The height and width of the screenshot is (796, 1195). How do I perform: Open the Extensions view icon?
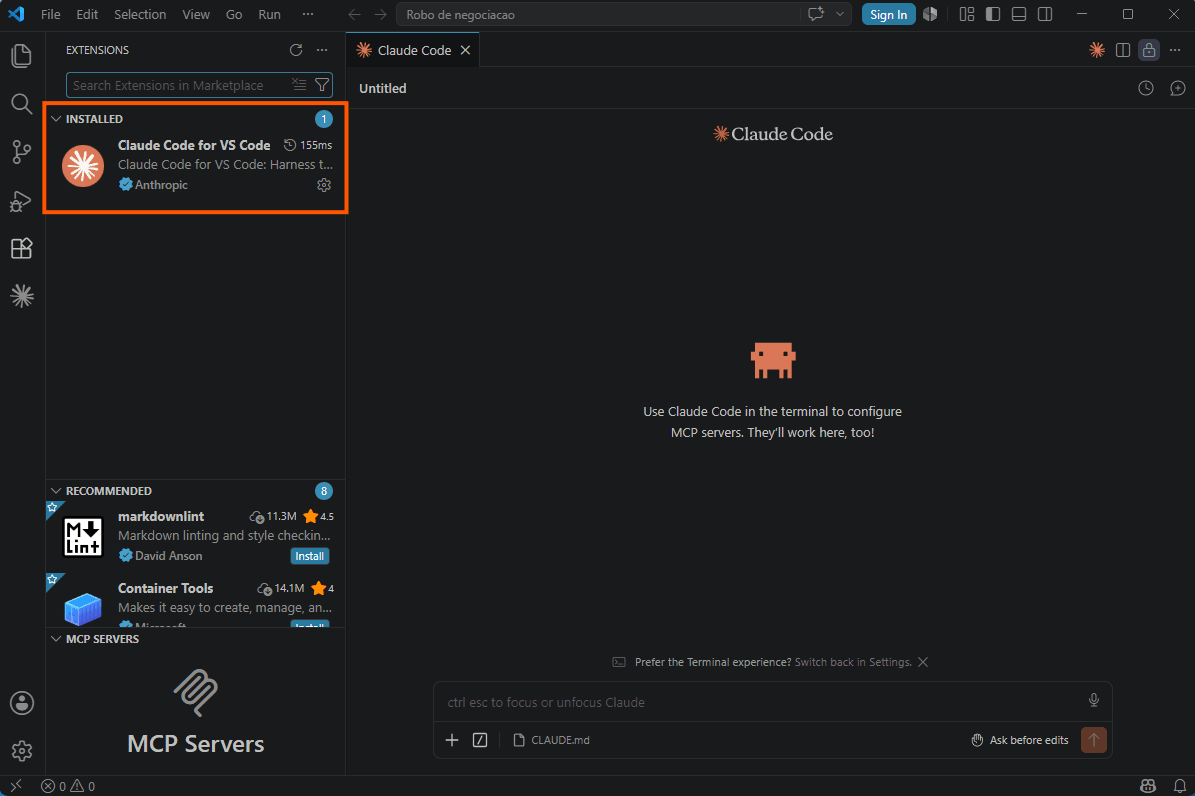point(21,249)
